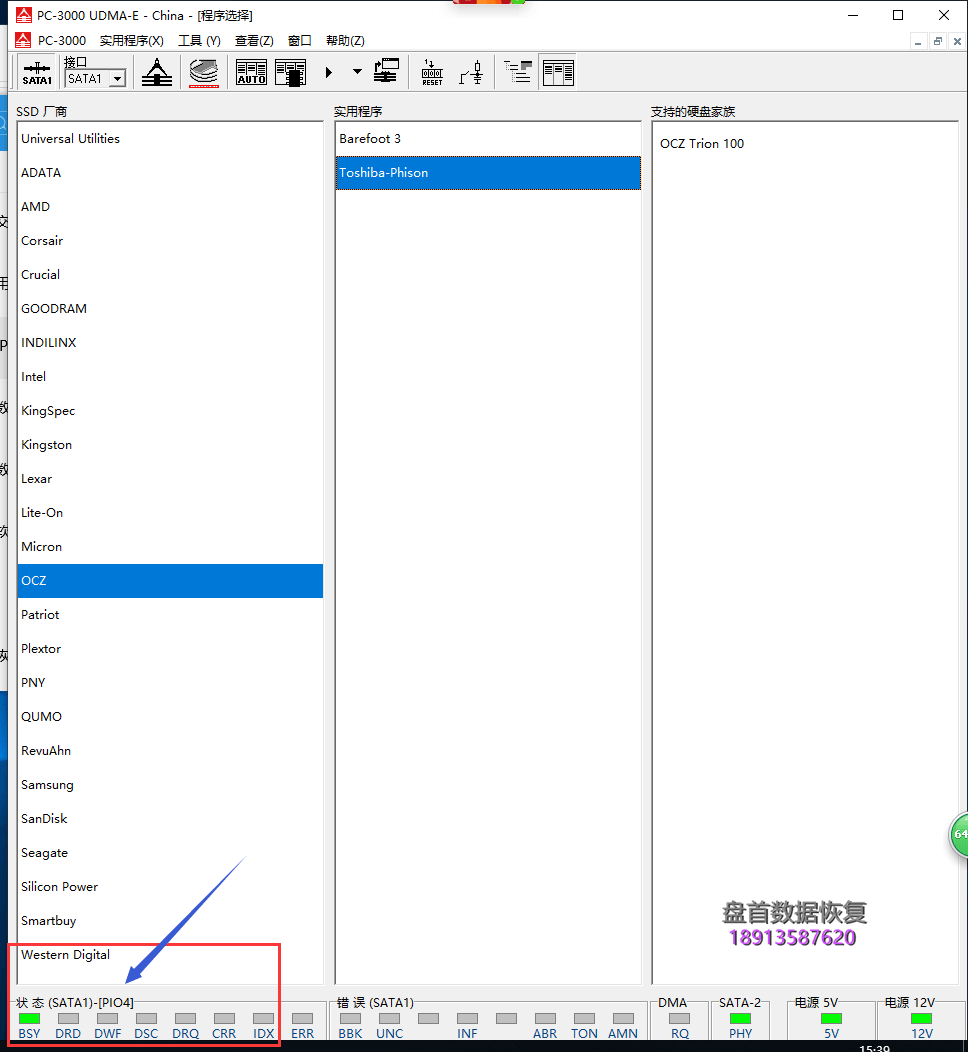Select Seagate in SSD vendor list

(170, 853)
